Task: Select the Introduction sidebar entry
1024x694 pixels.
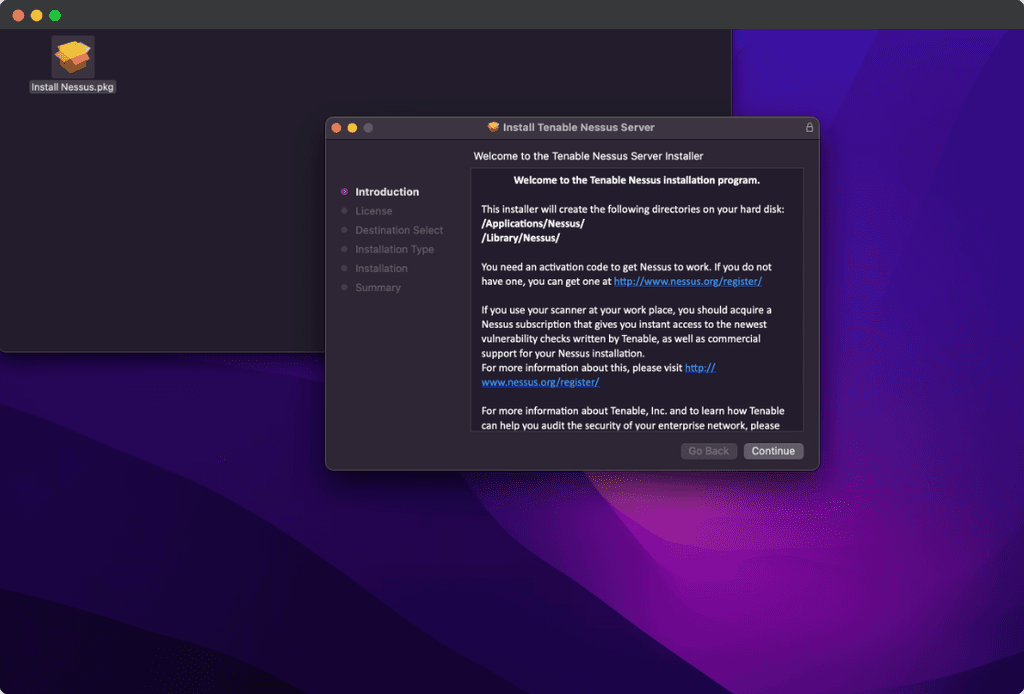Action: coord(387,191)
